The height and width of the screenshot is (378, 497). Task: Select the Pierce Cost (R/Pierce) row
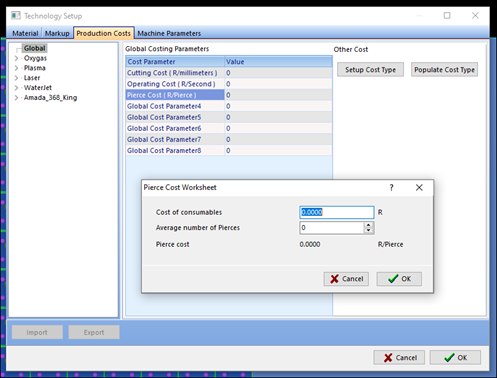[x=229, y=95]
